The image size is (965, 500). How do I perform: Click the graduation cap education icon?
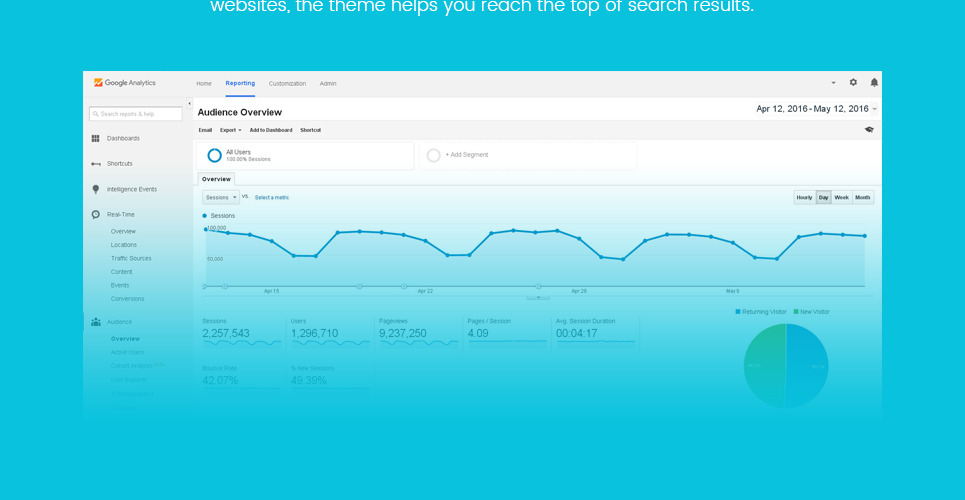(x=869, y=129)
